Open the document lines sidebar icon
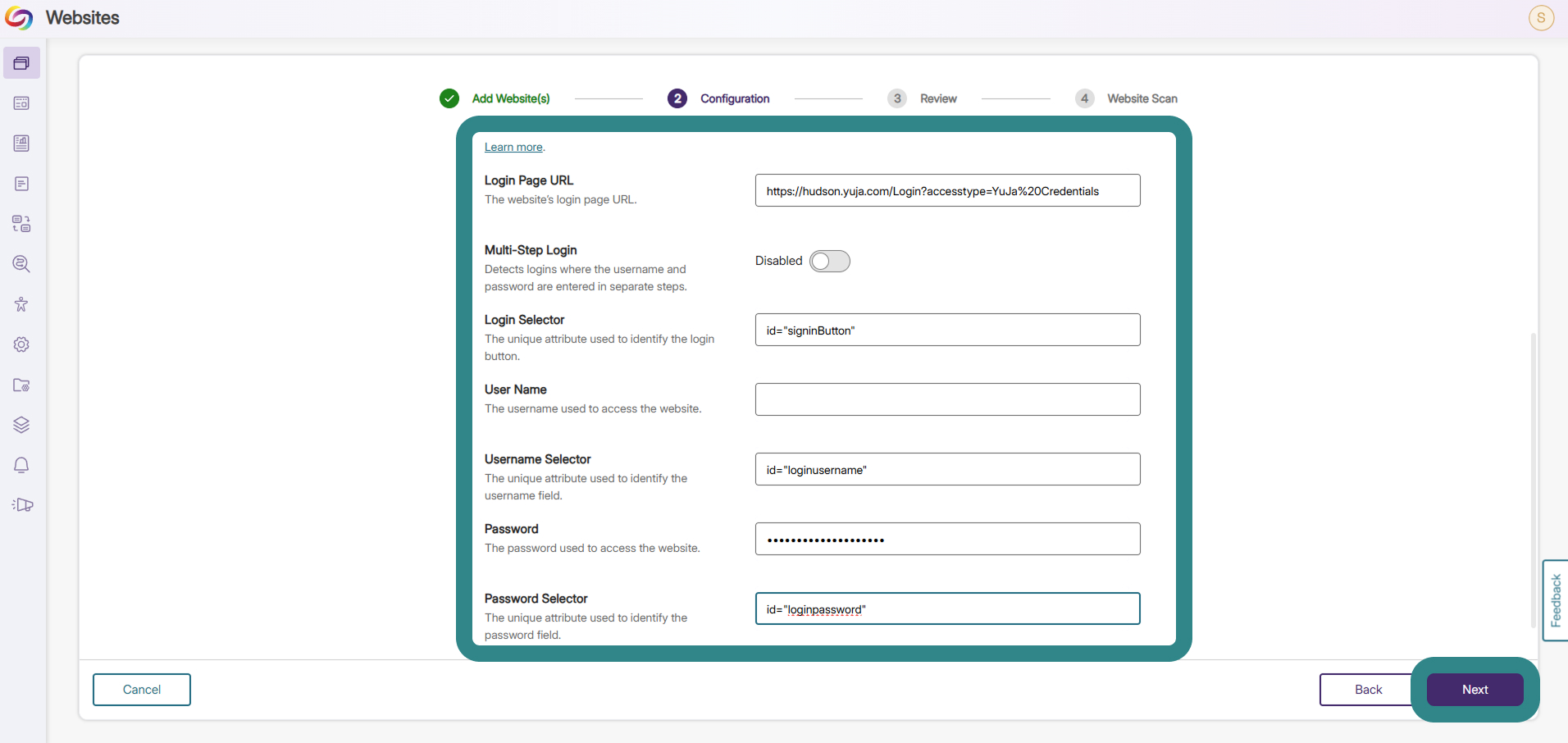This screenshot has height=743, width=1568. [x=21, y=184]
